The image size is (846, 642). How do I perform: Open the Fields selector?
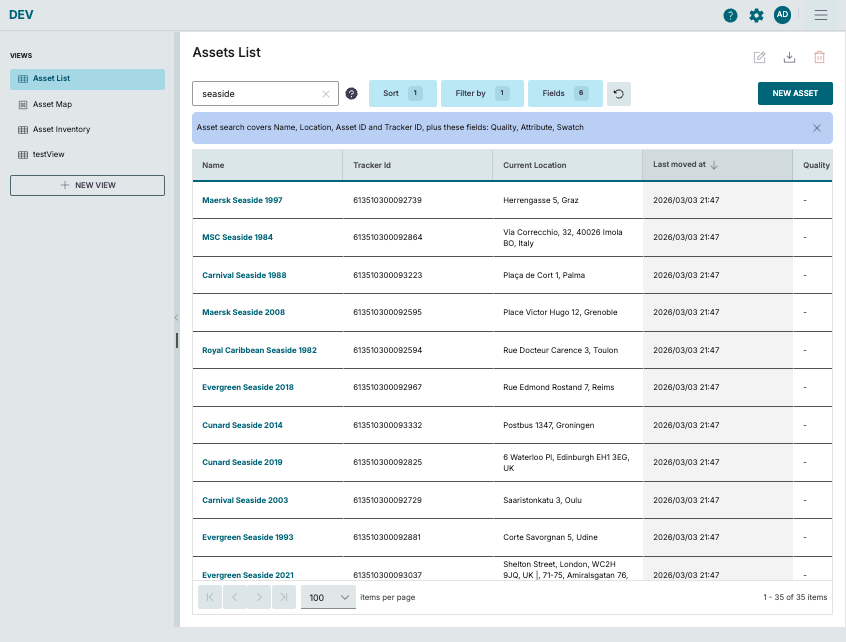(x=565, y=93)
